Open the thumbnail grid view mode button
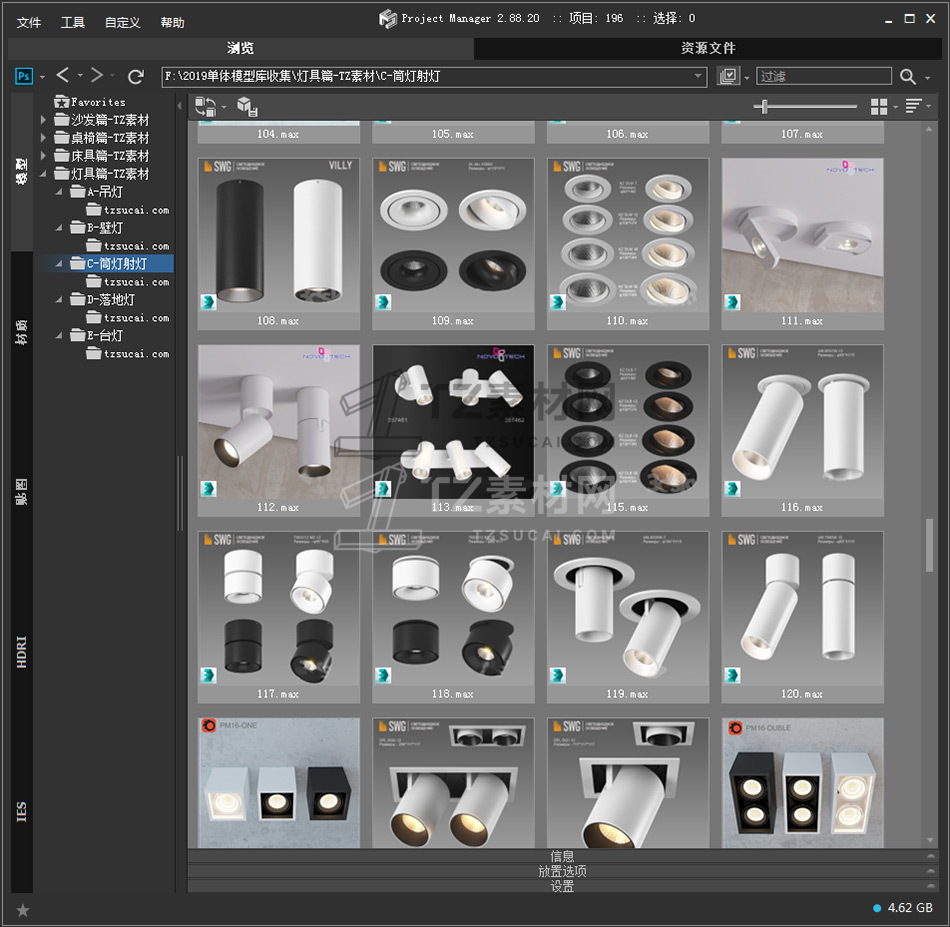 879,106
